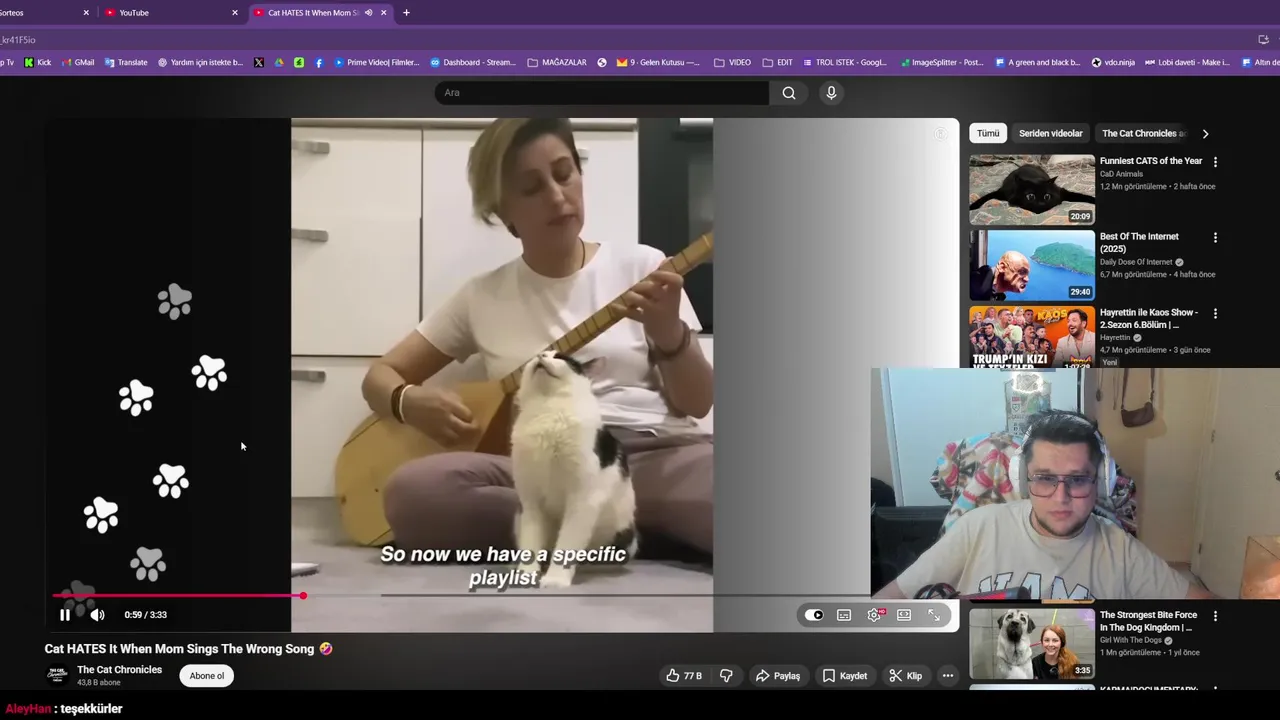
Task: Open the vdo.ninja bookmark
Action: pos(1113,62)
